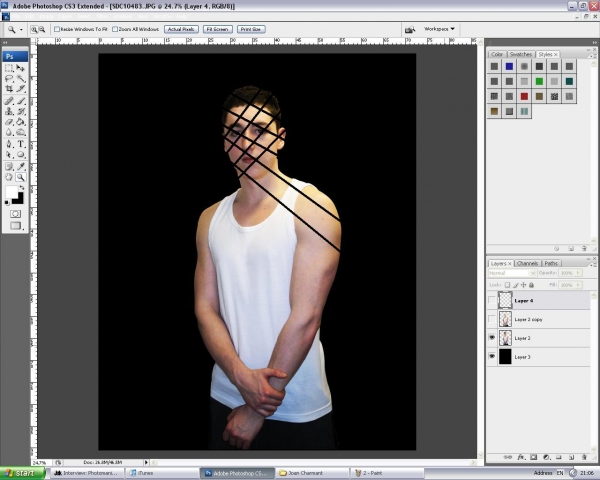Screen dimensions: 600x480
Task: Select the Pen tool
Action: pyautogui.click(x=9, y=144)
